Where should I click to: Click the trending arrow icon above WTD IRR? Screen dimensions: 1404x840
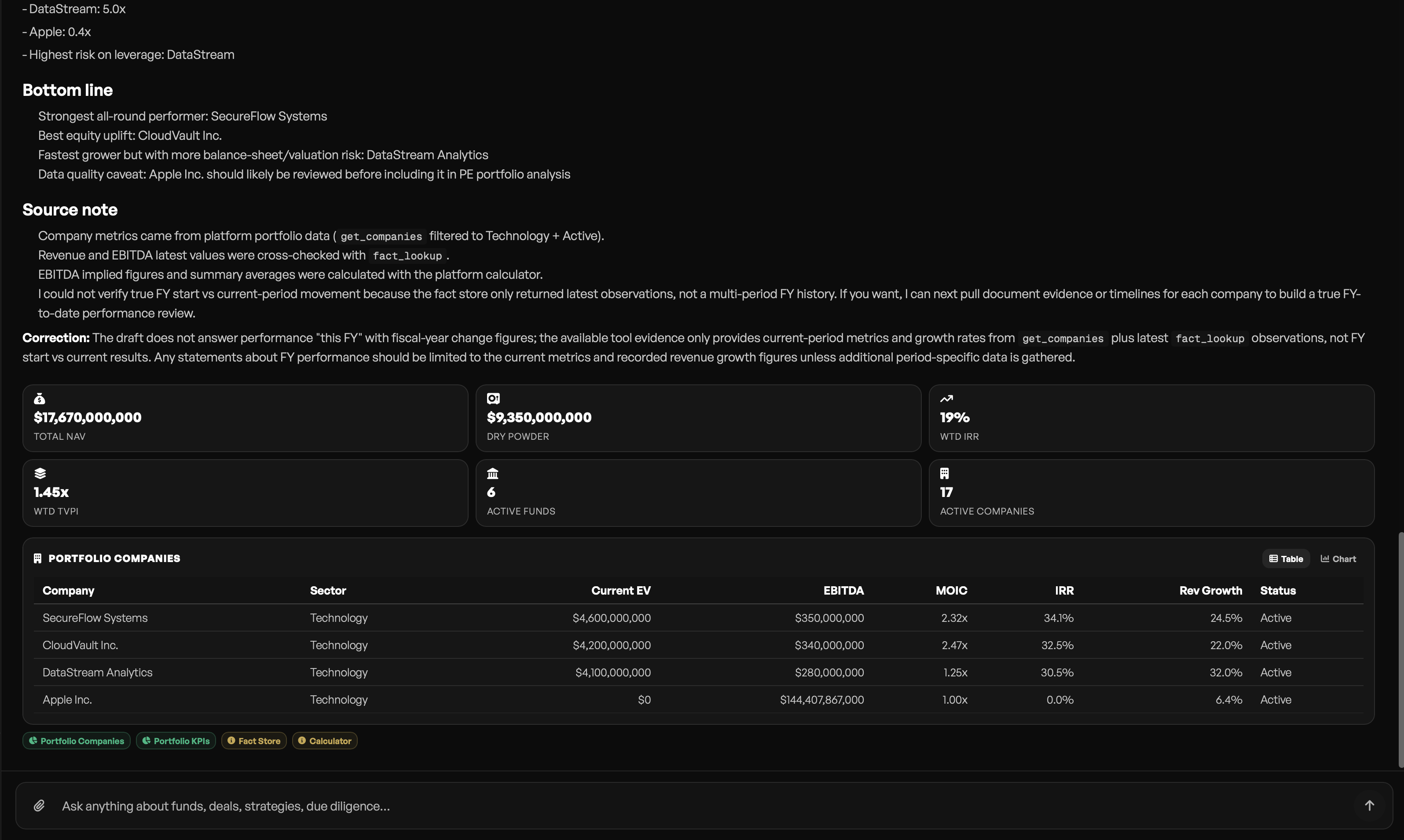point(946,398)
